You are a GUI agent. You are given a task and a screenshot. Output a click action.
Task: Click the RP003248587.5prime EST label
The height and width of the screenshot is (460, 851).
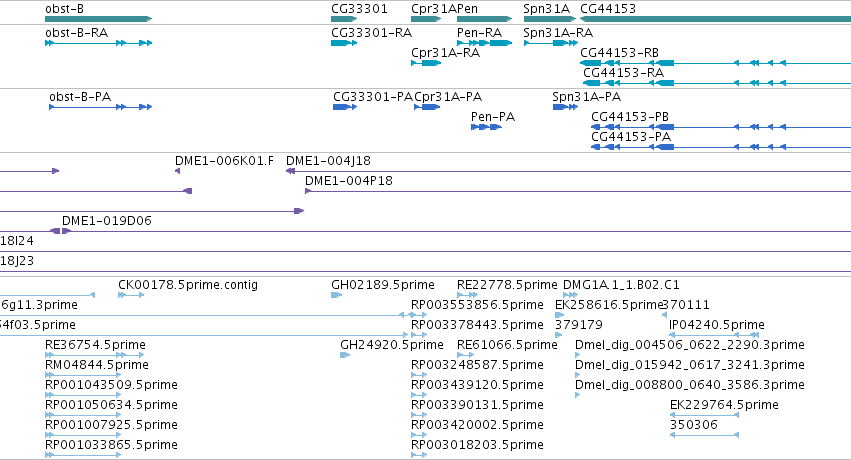click(477, 365)
